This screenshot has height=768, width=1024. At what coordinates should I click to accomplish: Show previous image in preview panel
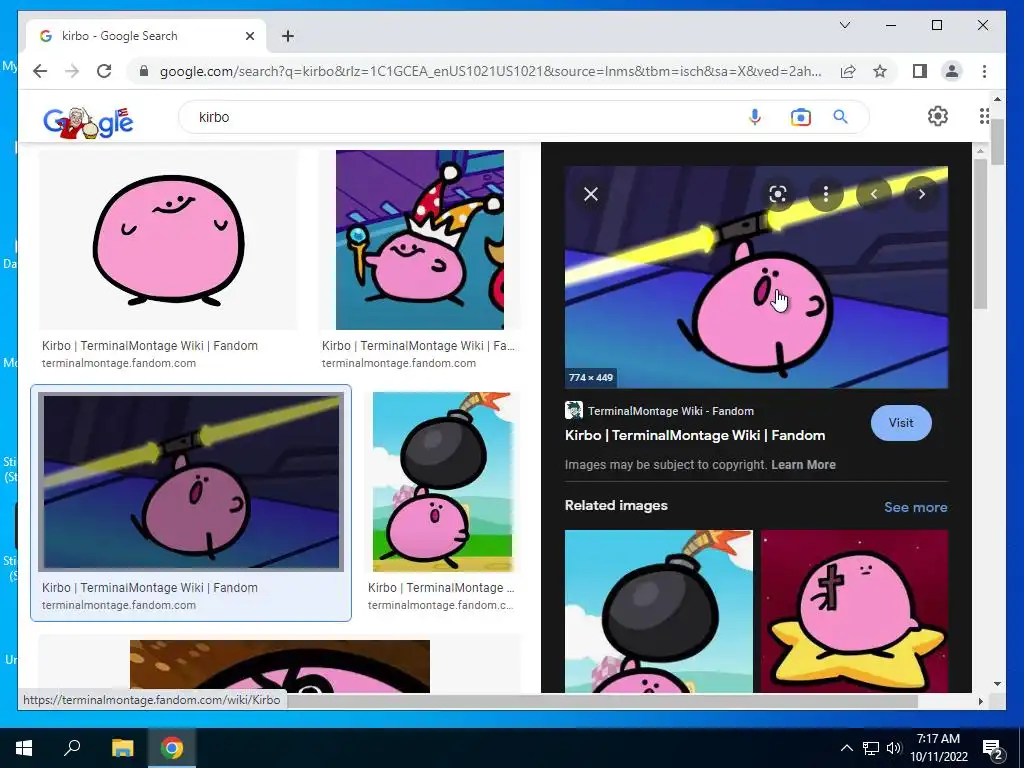coord(874,194)
